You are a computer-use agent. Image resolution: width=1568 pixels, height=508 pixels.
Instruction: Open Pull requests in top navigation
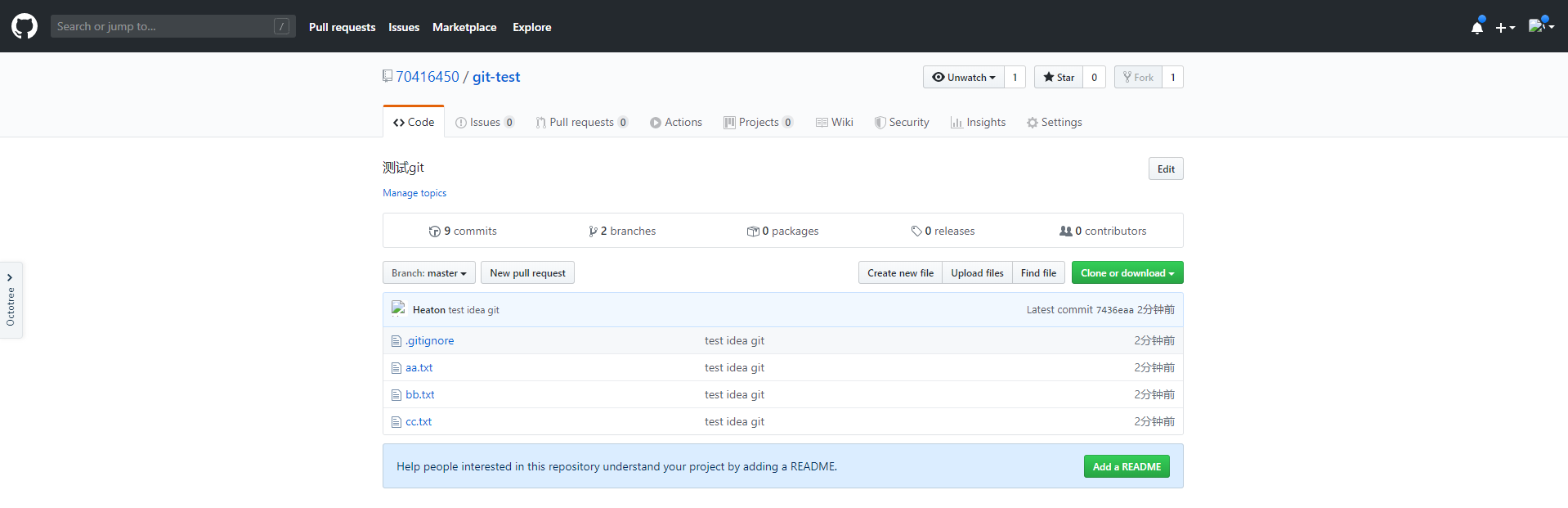pos(343,27)
